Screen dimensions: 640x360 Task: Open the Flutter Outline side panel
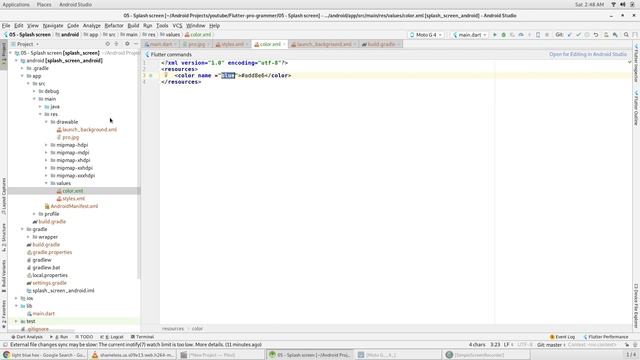[x=636, y=108]
